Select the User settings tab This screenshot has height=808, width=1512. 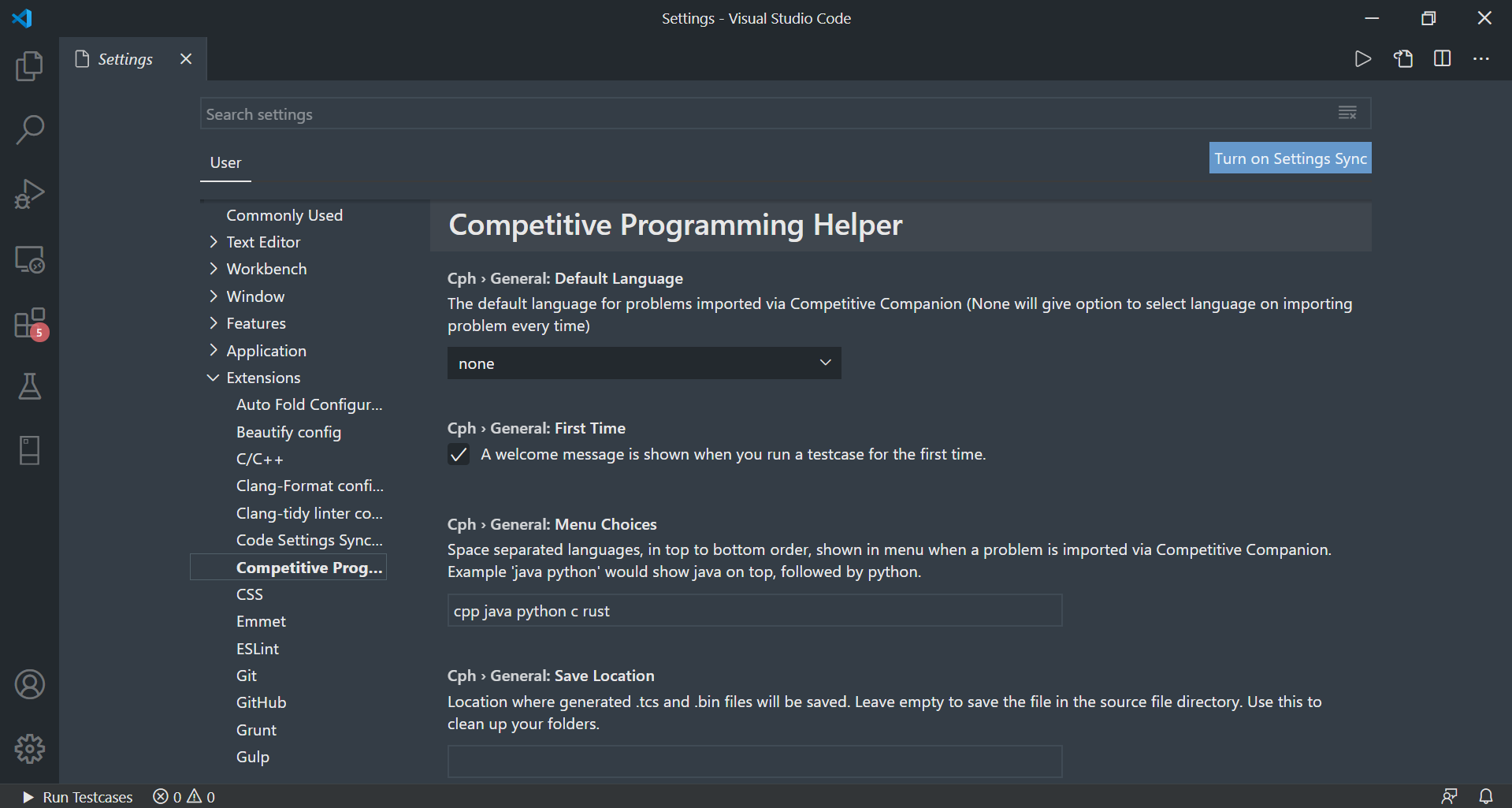[x=225, y=162]
